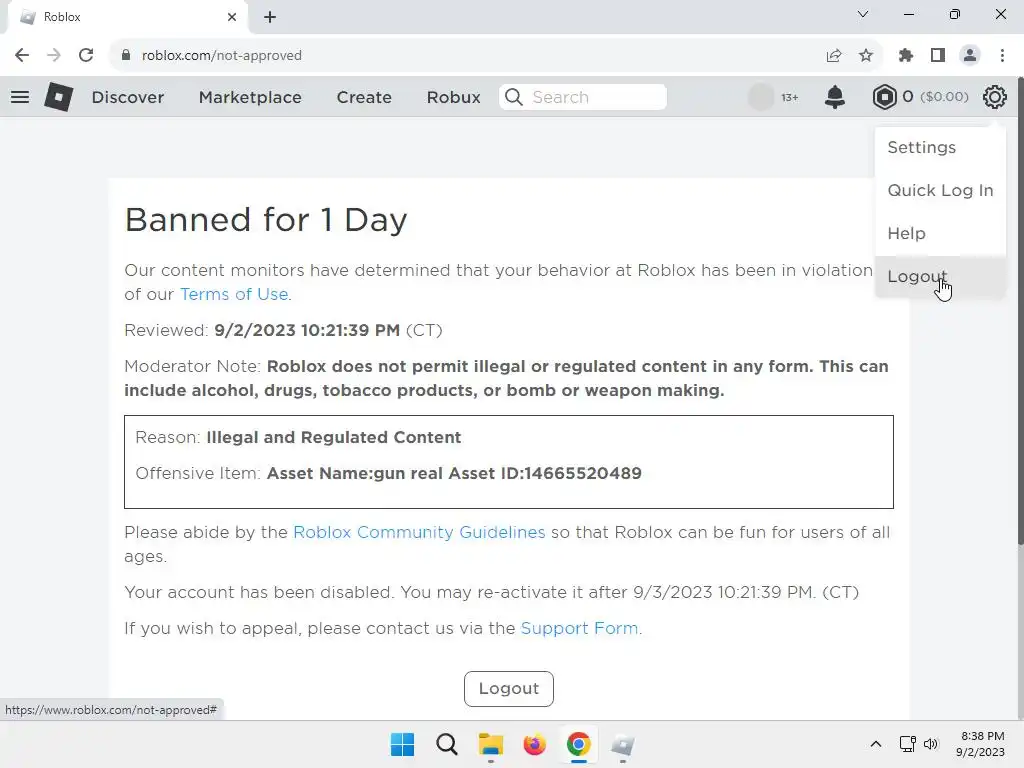Click the Roblox logo home icon

coord(59,97)
